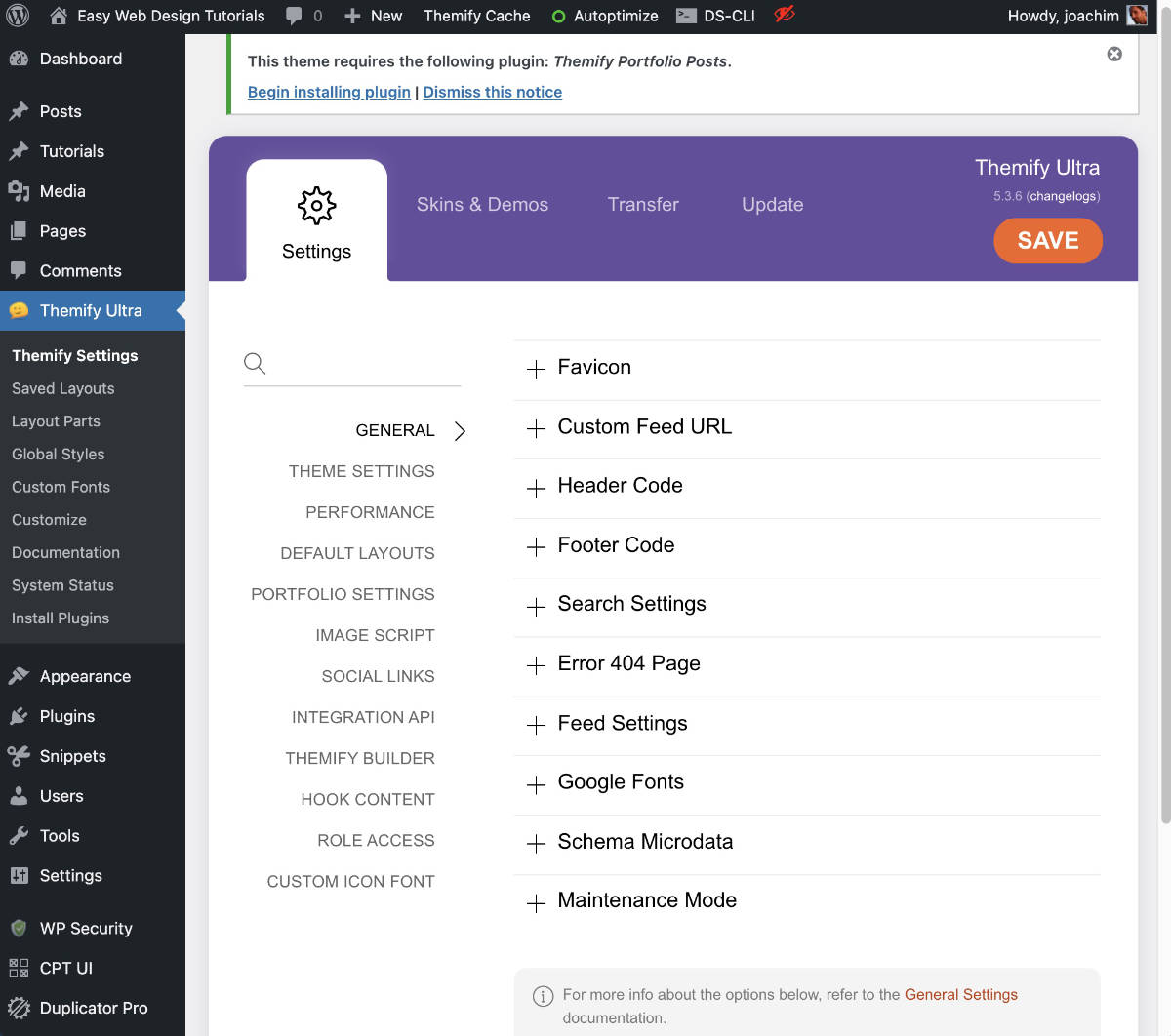1171x1036 pixels.
Task: Open the DEFAULT LAYOUTS category
Action: pyautogui.click(x=357, y=553)
